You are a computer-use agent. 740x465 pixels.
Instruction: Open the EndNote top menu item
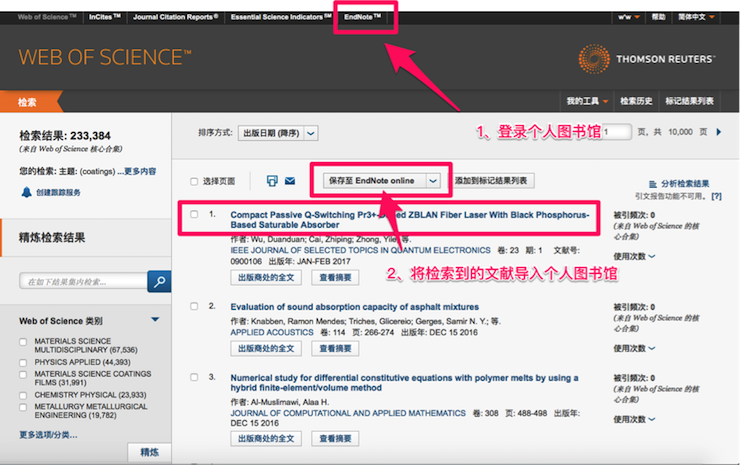coord(362,17)
